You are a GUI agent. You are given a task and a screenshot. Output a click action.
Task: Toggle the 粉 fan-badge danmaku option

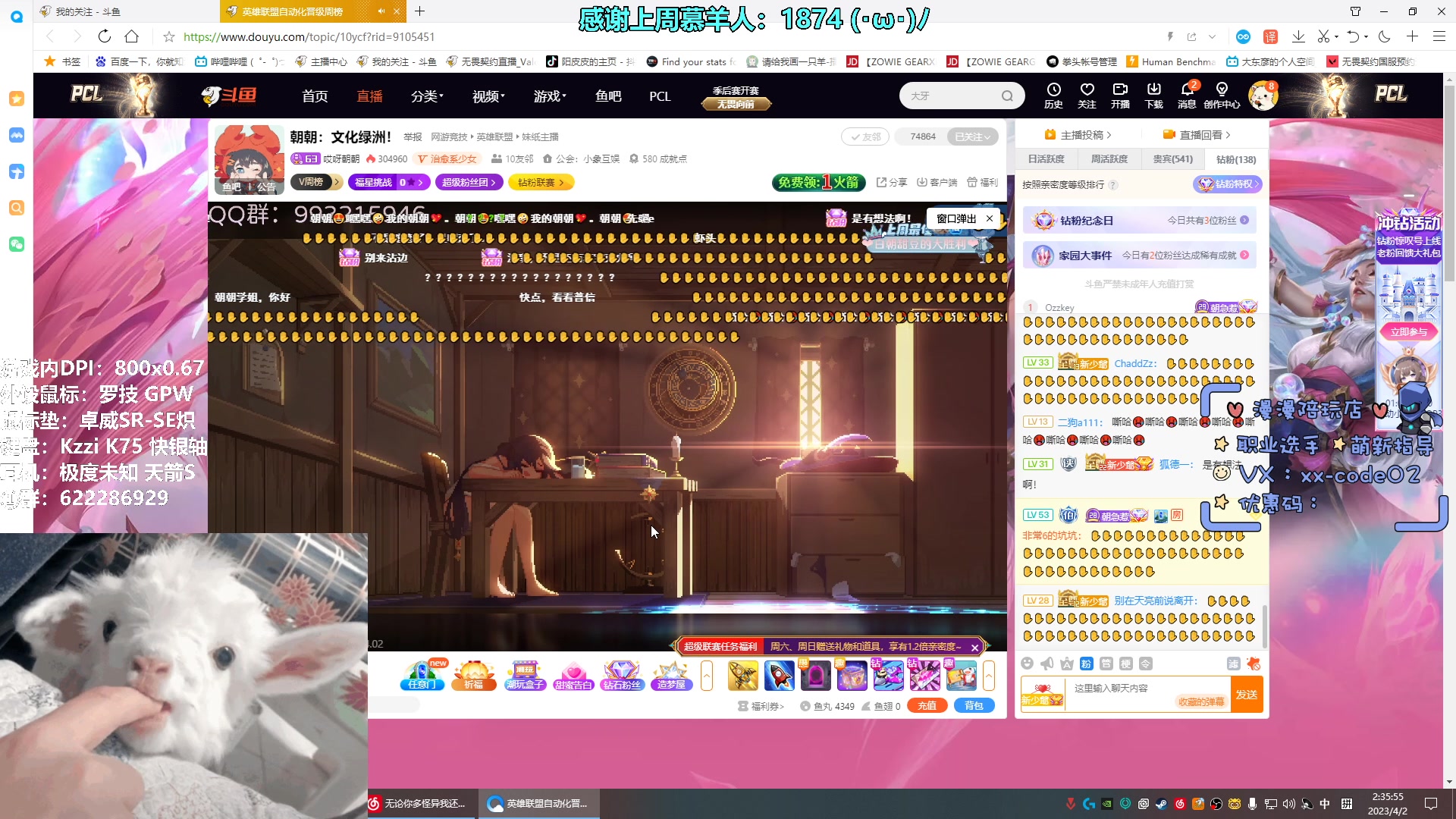tap(1087, 664)
